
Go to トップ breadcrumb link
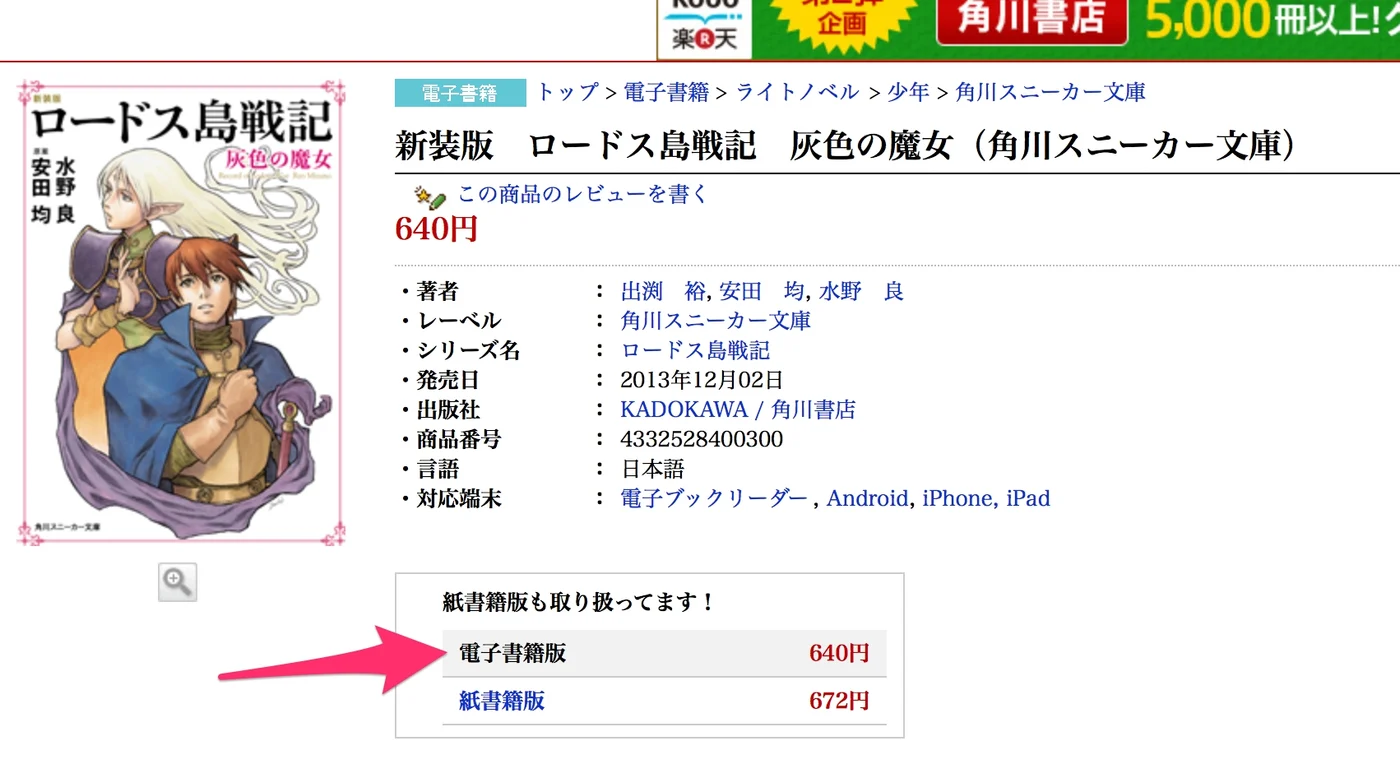coord(568,92)
